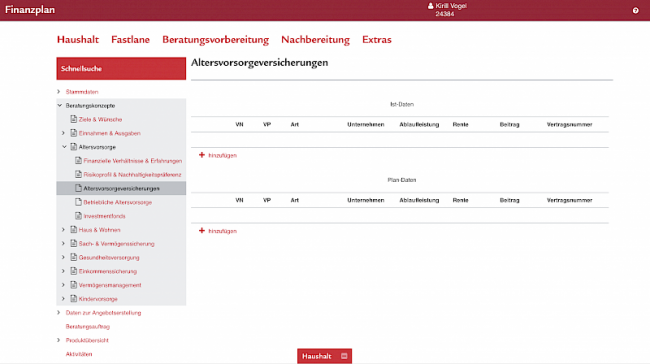Screen dimensions: 650x364
Task: Collapse the Altersvorsorge tree node
Action: coord(64,147)
